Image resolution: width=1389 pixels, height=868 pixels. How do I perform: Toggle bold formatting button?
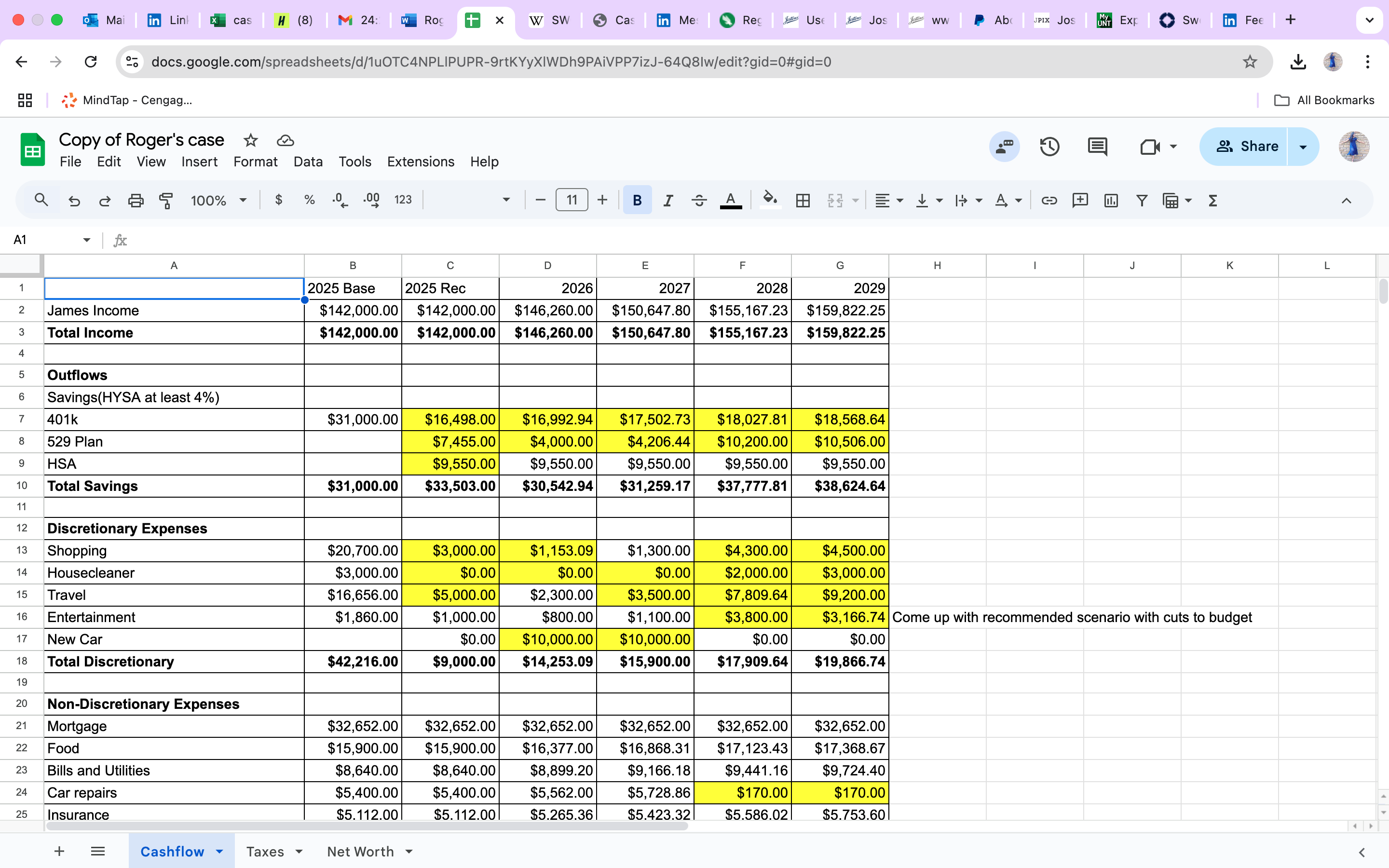coord(637,200)
